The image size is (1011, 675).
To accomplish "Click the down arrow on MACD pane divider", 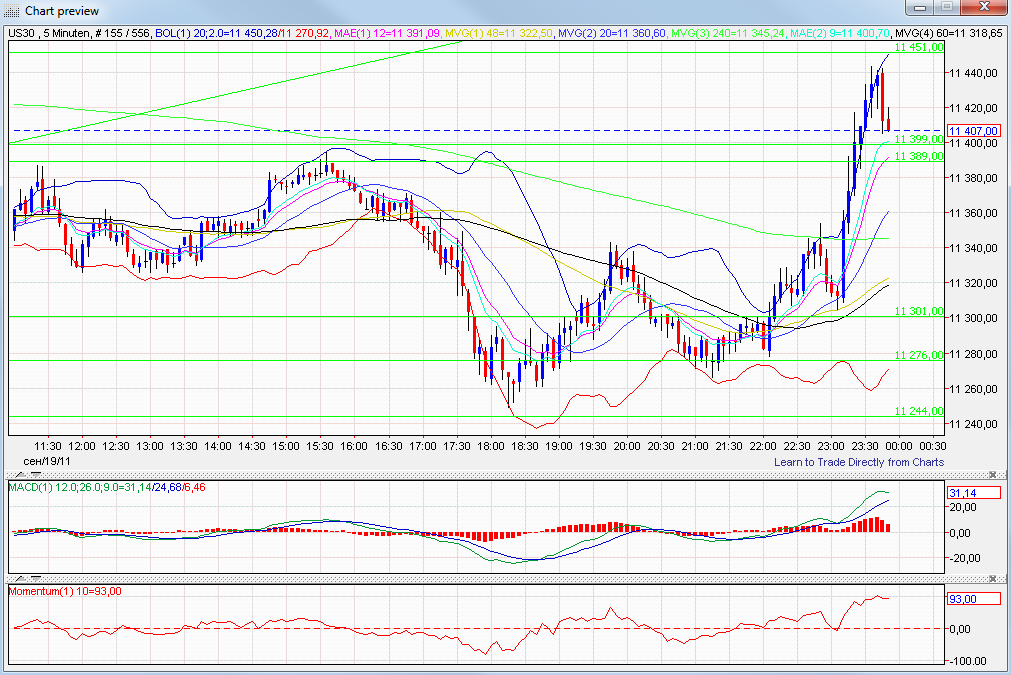I will [x=35, y=474].
